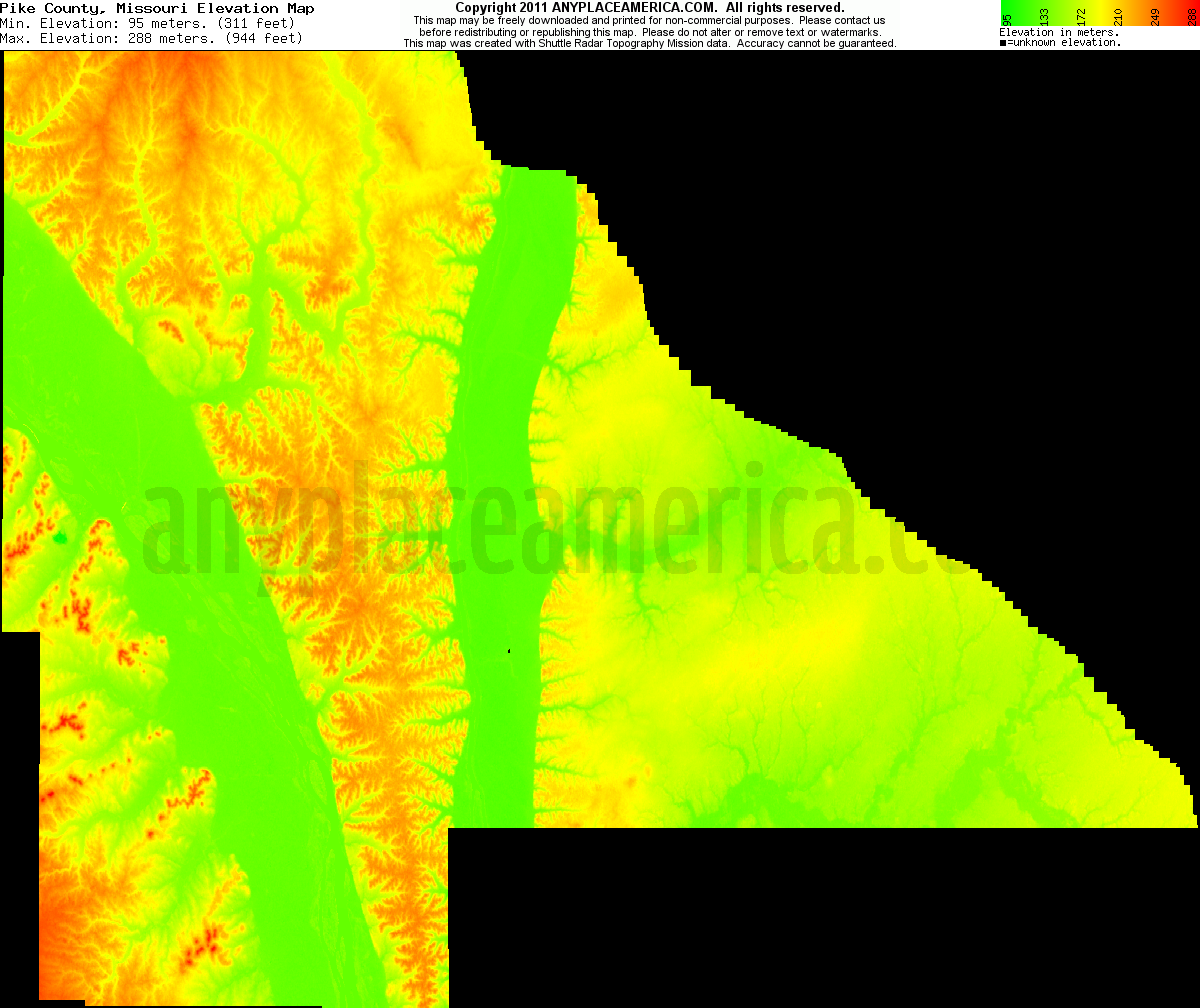This screenshot has height=1008, width=1200.
Task: Select the 'Min. Elevation: 95 meters' line
Action: (147, 23)
